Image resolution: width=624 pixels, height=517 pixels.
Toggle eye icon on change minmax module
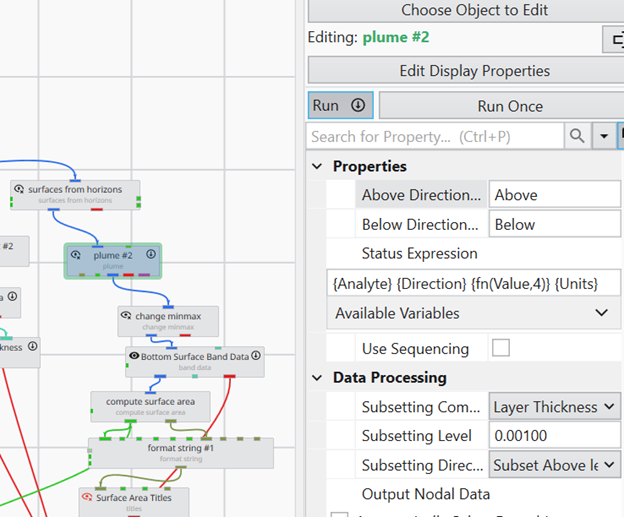126,315
